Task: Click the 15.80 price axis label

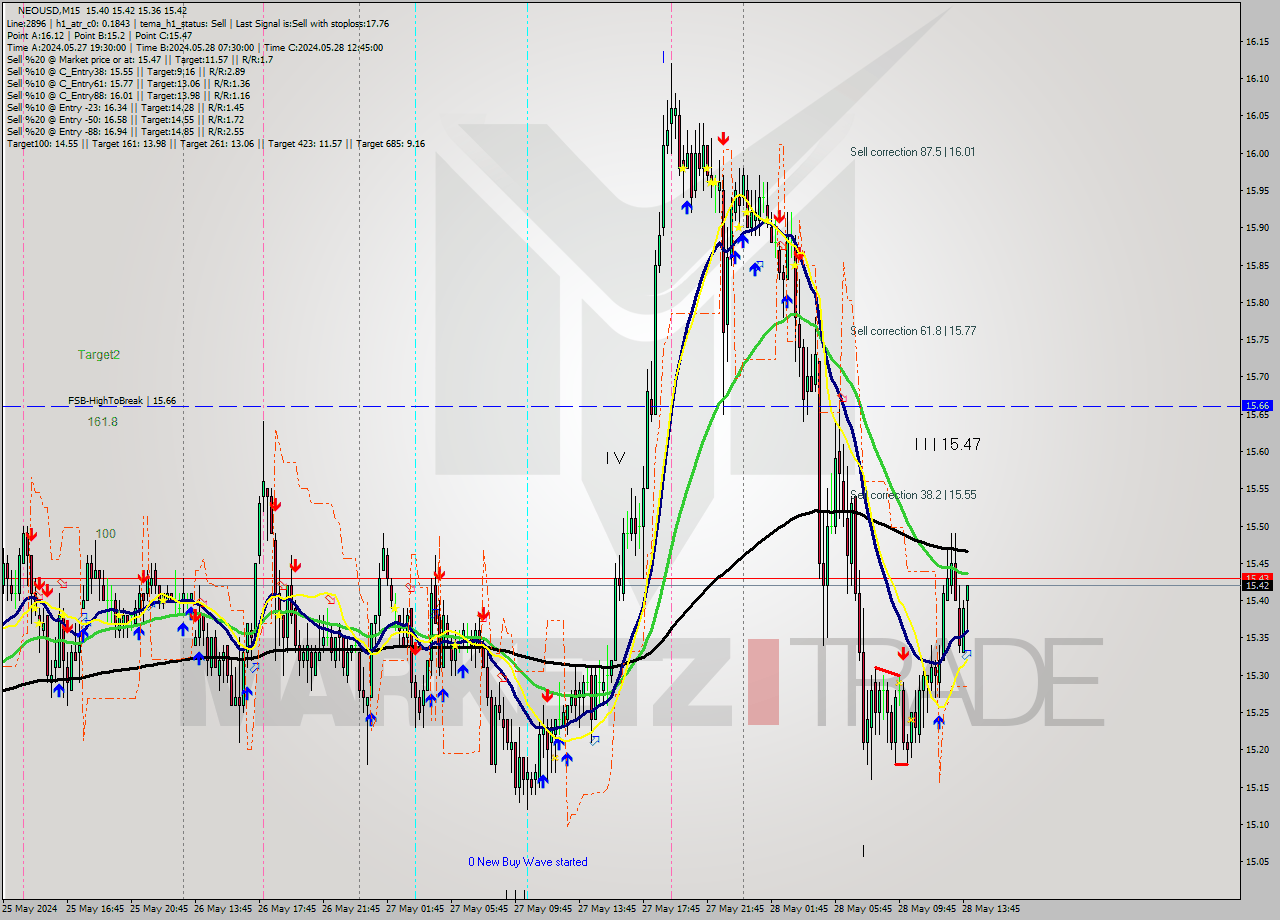Action: pos(1258,302)
